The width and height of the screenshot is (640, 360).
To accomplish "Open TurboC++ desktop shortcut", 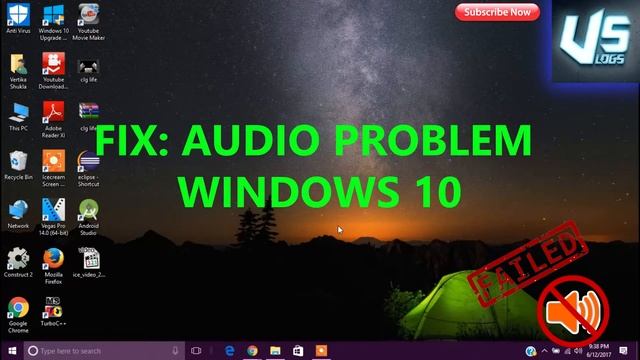I will coord(53,312).
